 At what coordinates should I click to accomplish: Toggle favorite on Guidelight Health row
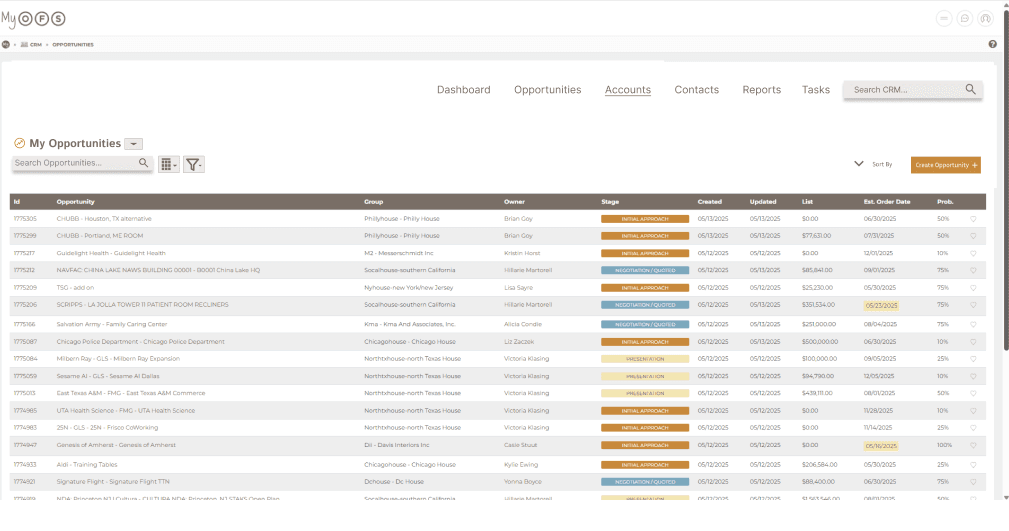click(973, 254)
